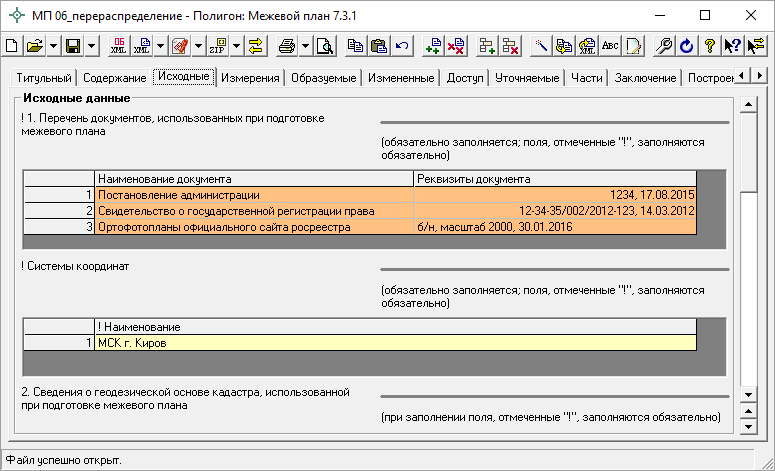Click the magic wand icon
This screenshot has width=775, height=471.
pos(541,46)
